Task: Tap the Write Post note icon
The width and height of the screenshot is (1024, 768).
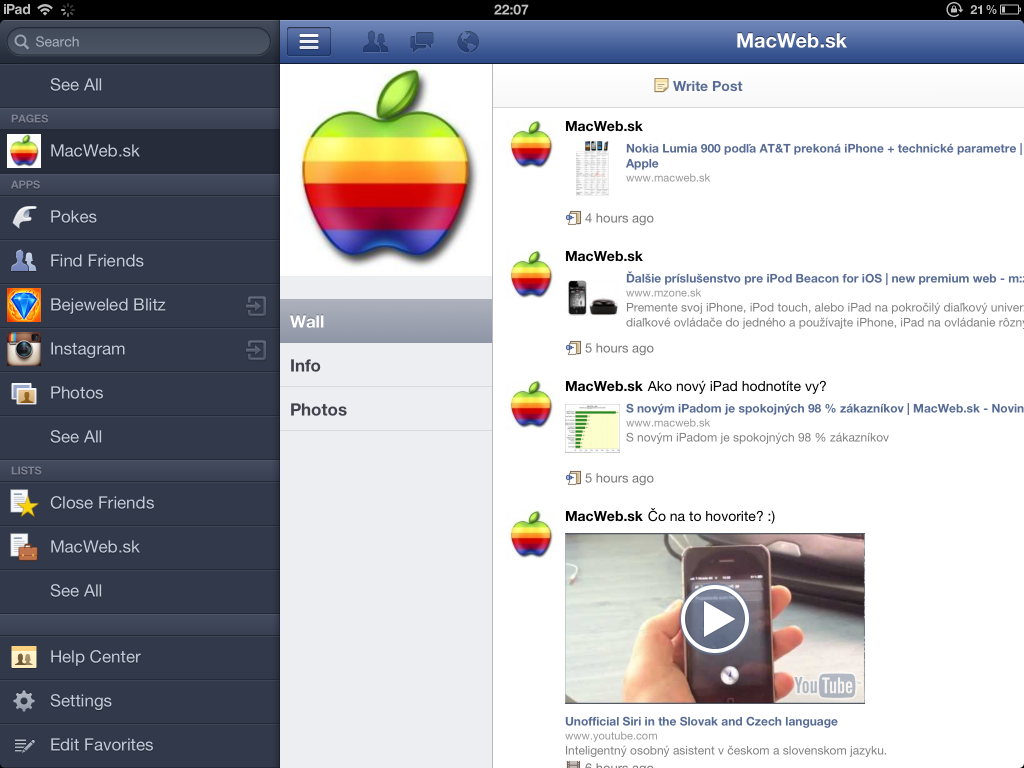Action: (x=661, y=86)
